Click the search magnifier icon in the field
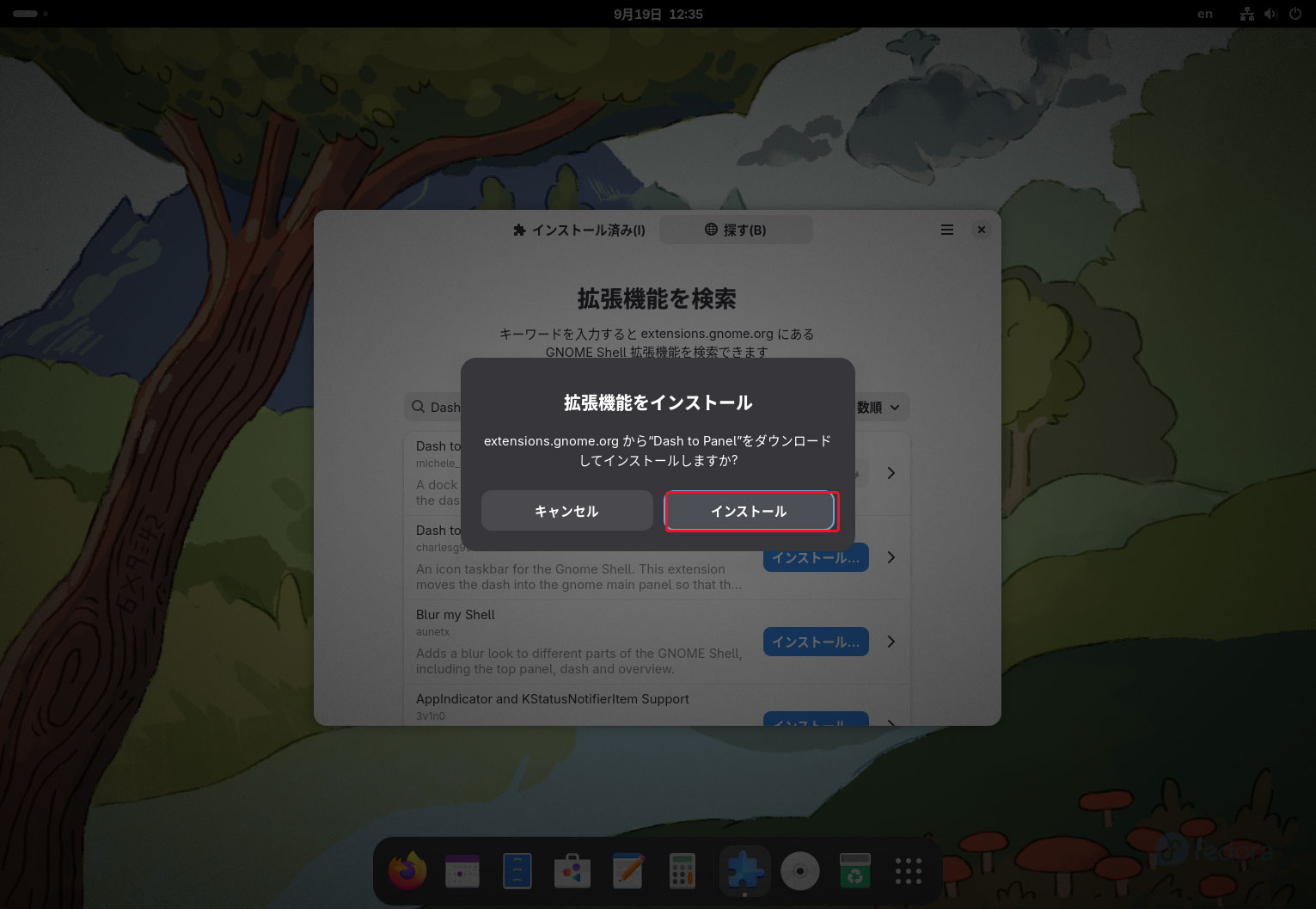 (418, 407)
